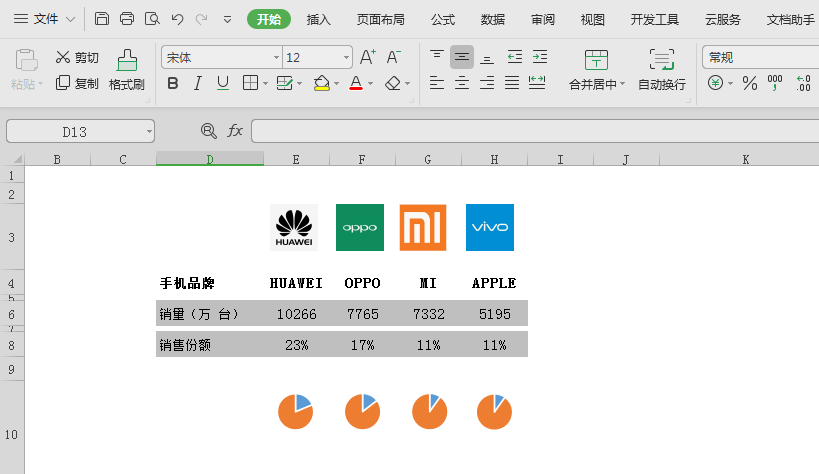Click the cell style drawing icon
The width and height of the screenshot is (819, 474).
click(x=285, y=83)
